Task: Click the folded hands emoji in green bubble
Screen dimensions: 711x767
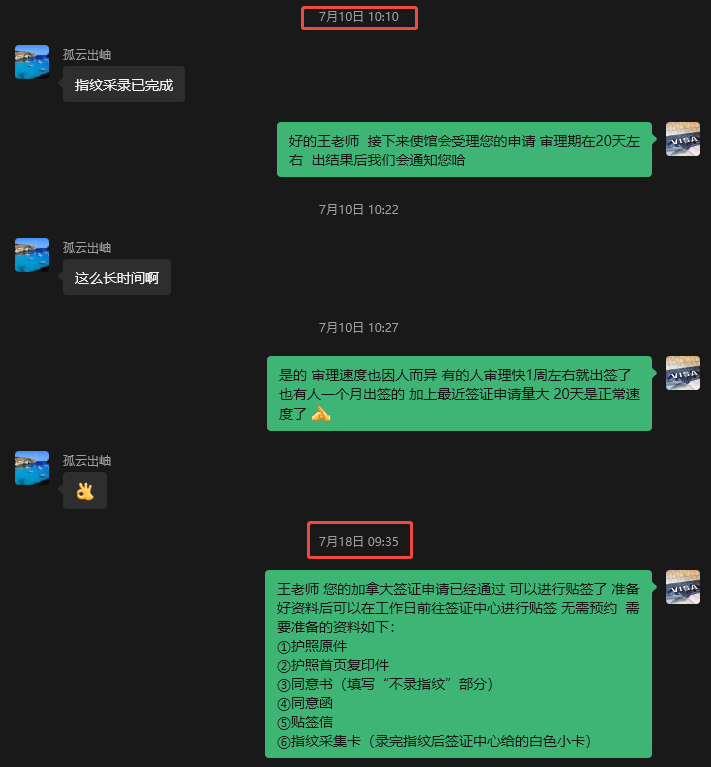Action: (321, 414)
